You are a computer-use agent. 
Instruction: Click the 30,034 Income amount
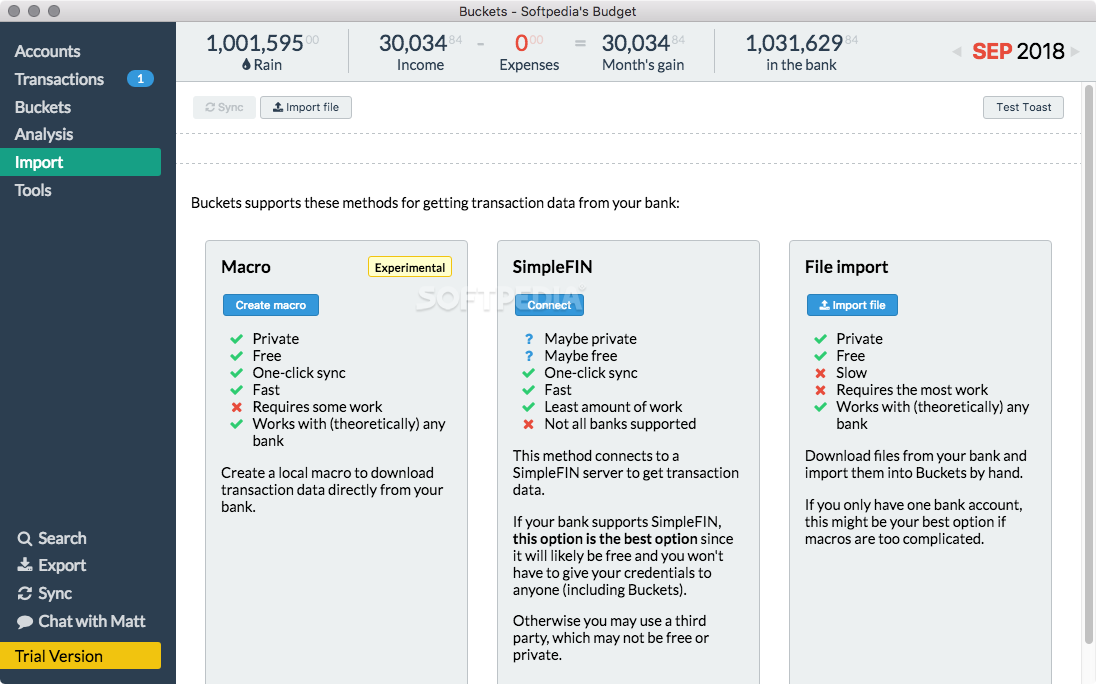[x=420, y=43]
